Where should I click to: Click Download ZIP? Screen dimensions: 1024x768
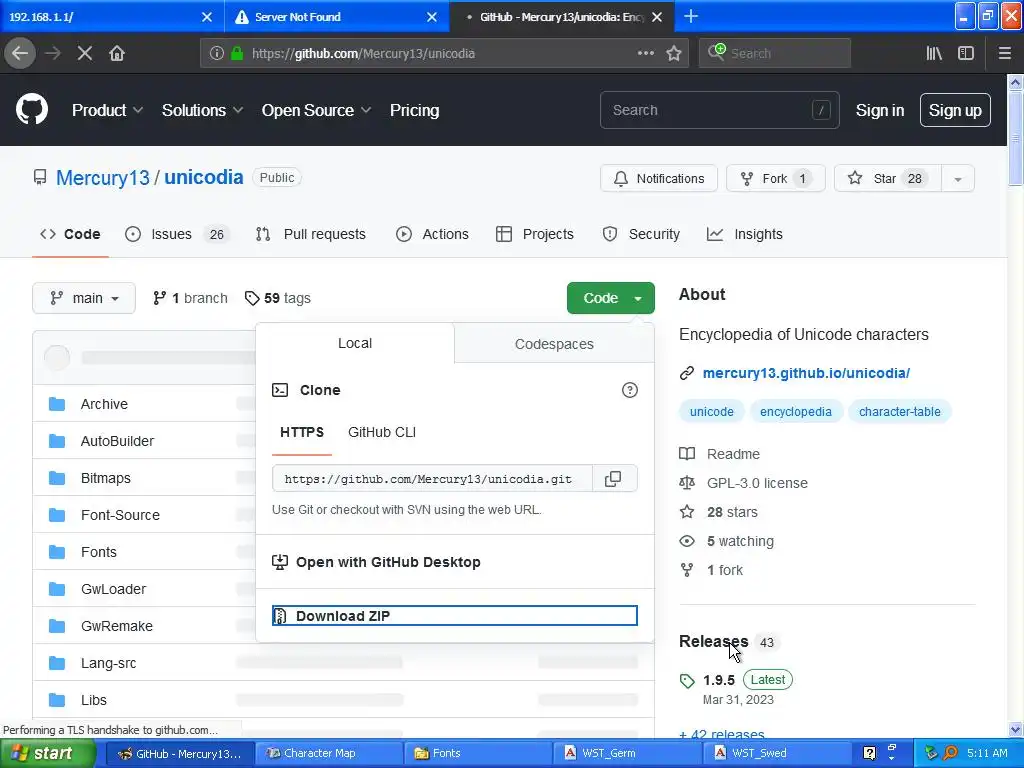pos(455,616)
